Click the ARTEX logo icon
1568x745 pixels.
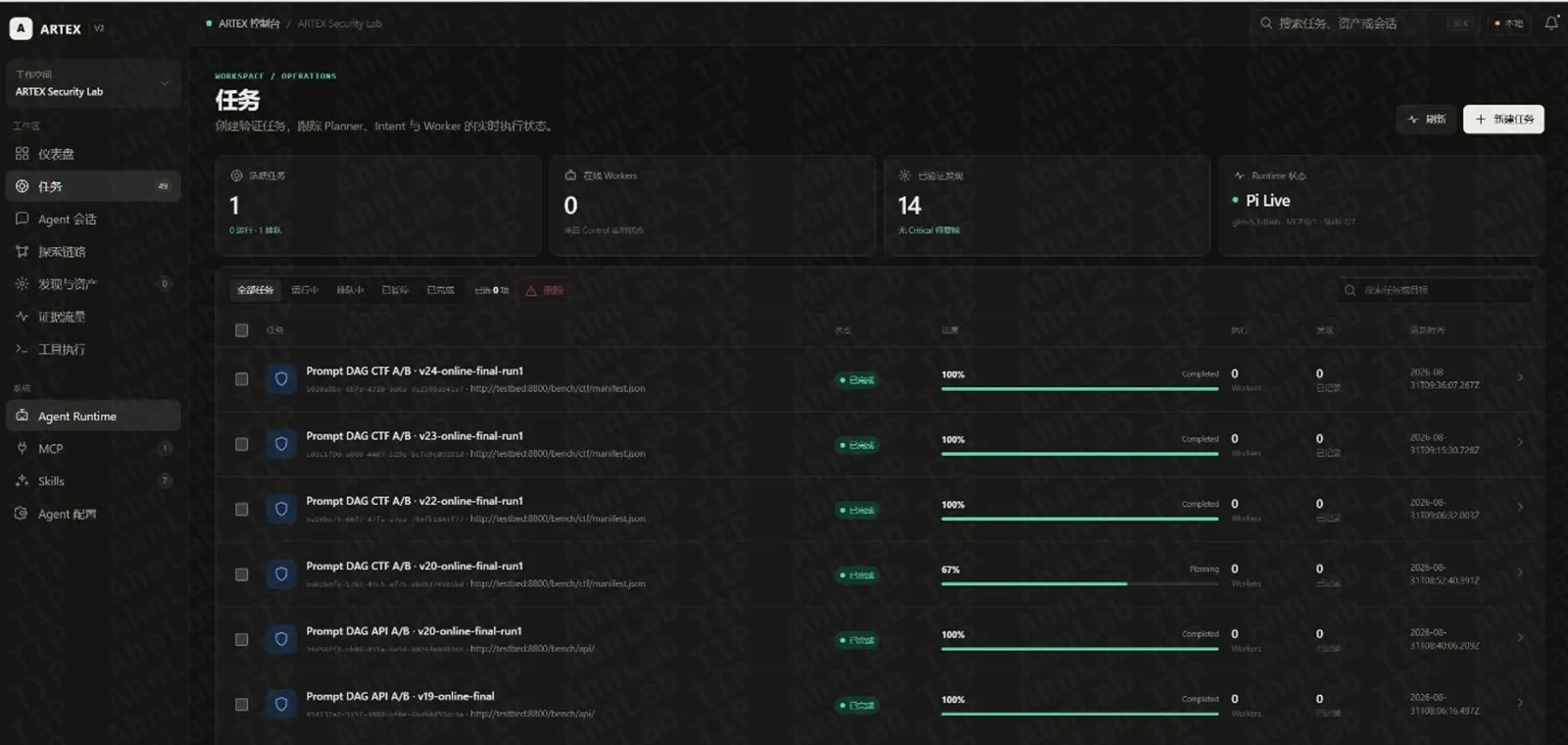[21, 28]
